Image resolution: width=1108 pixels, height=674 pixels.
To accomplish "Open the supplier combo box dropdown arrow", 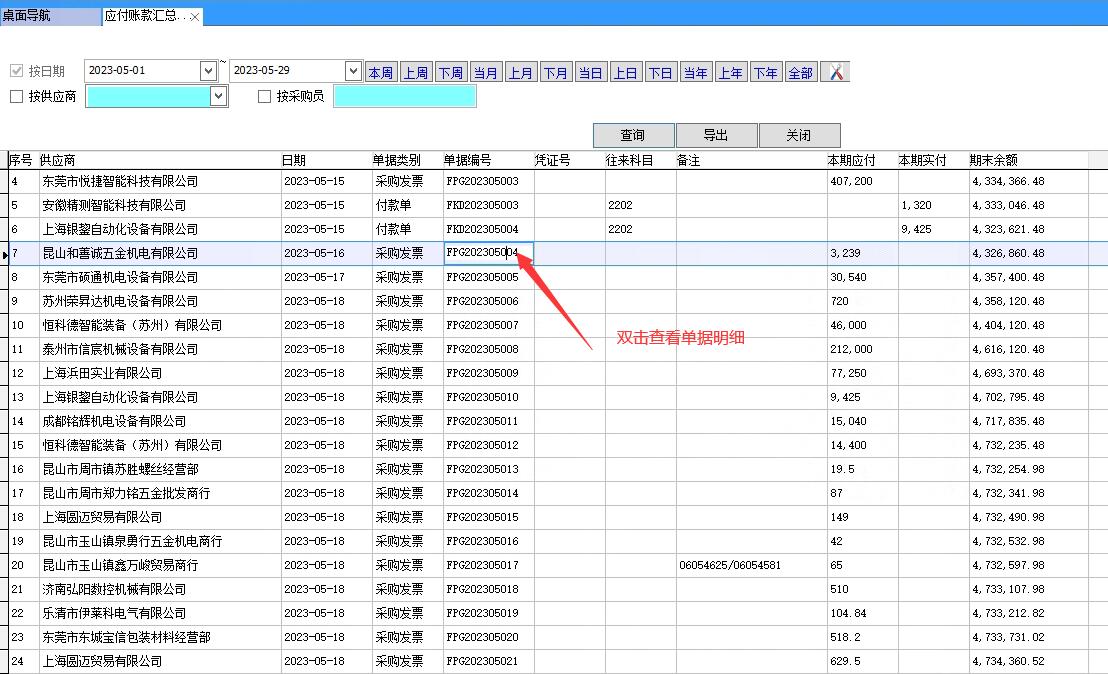I will [218, 96].
